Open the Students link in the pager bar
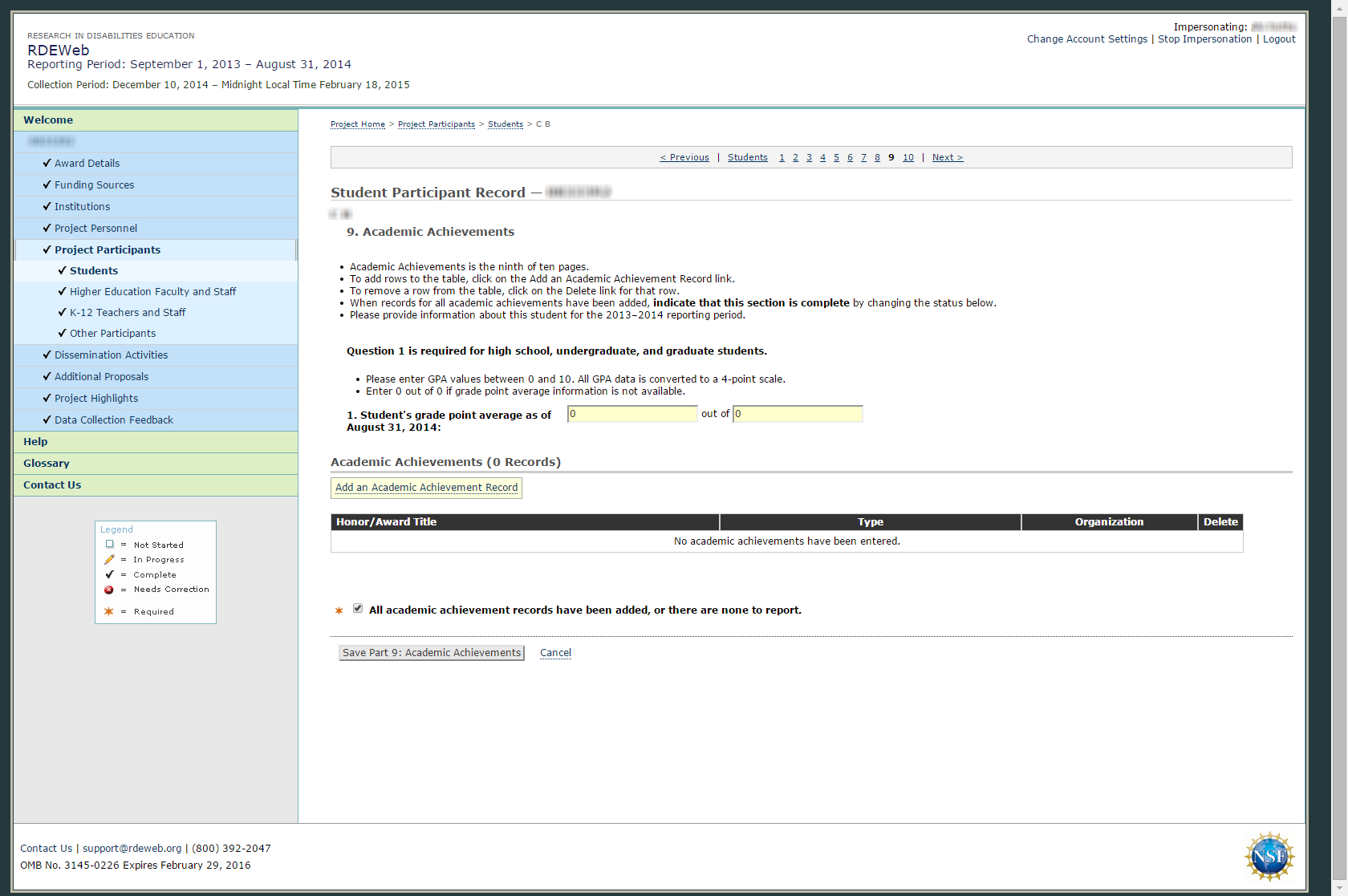 coord(748,157)
